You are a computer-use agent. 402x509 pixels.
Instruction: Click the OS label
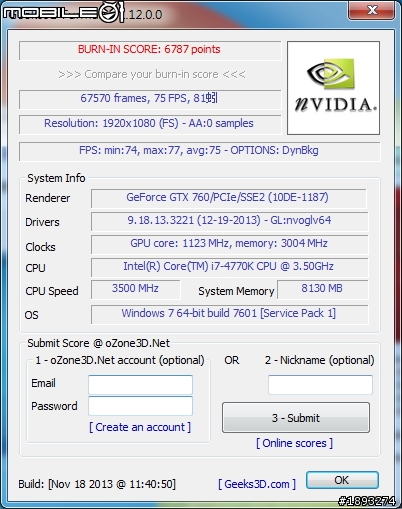(32, 315)
